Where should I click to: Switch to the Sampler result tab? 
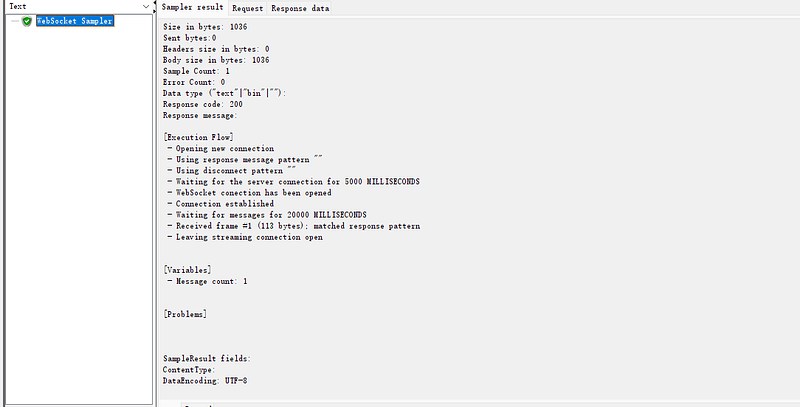click(x=192, y=7)
